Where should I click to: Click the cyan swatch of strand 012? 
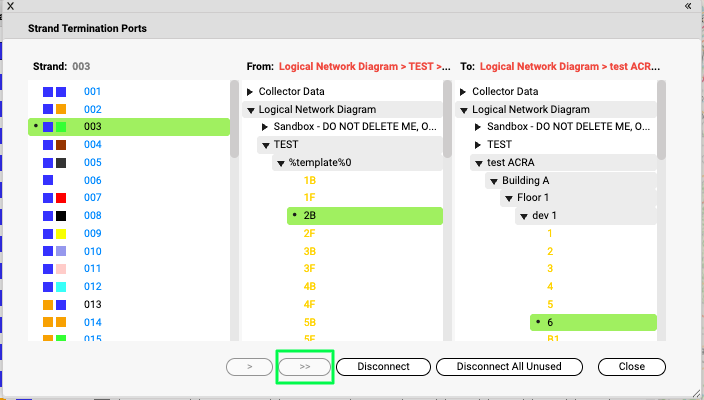coord(61,287)
